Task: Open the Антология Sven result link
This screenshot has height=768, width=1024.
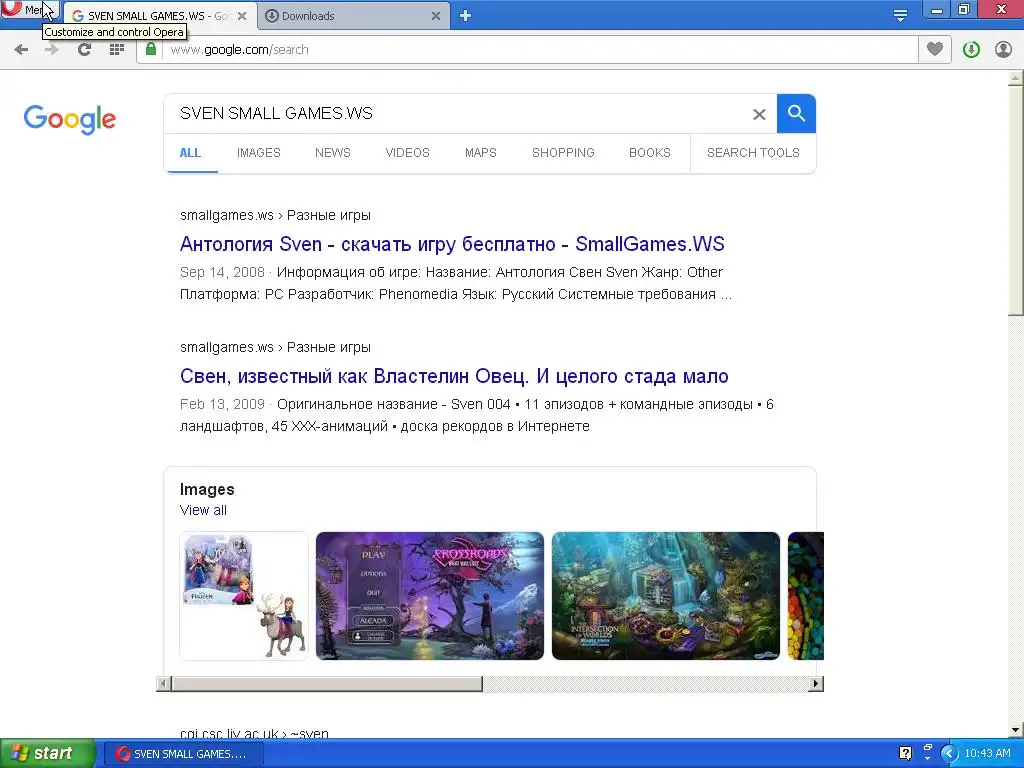Action: click(x=452, y=244)
